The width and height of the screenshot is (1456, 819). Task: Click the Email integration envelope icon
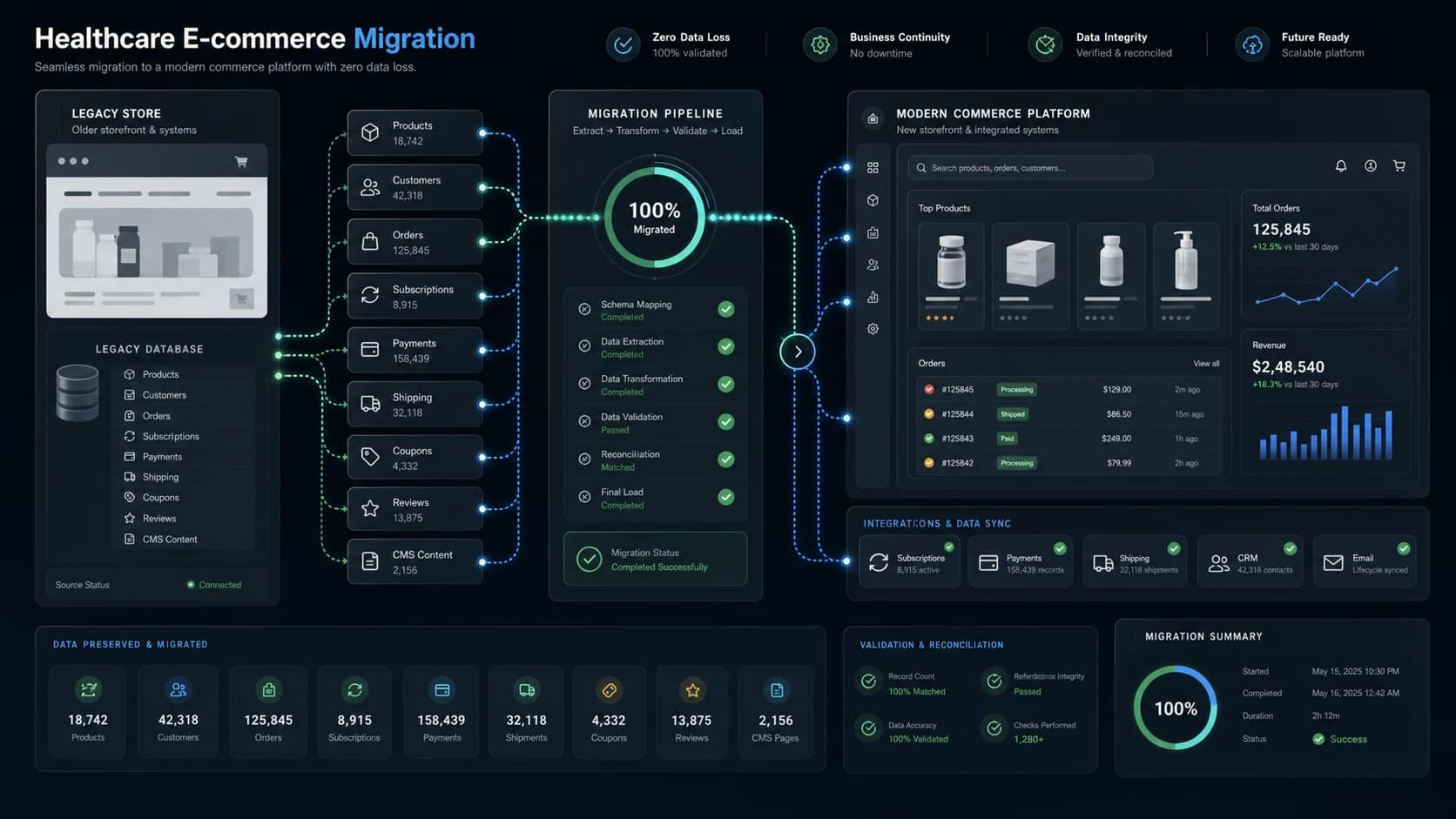(x=1333, y=563)
